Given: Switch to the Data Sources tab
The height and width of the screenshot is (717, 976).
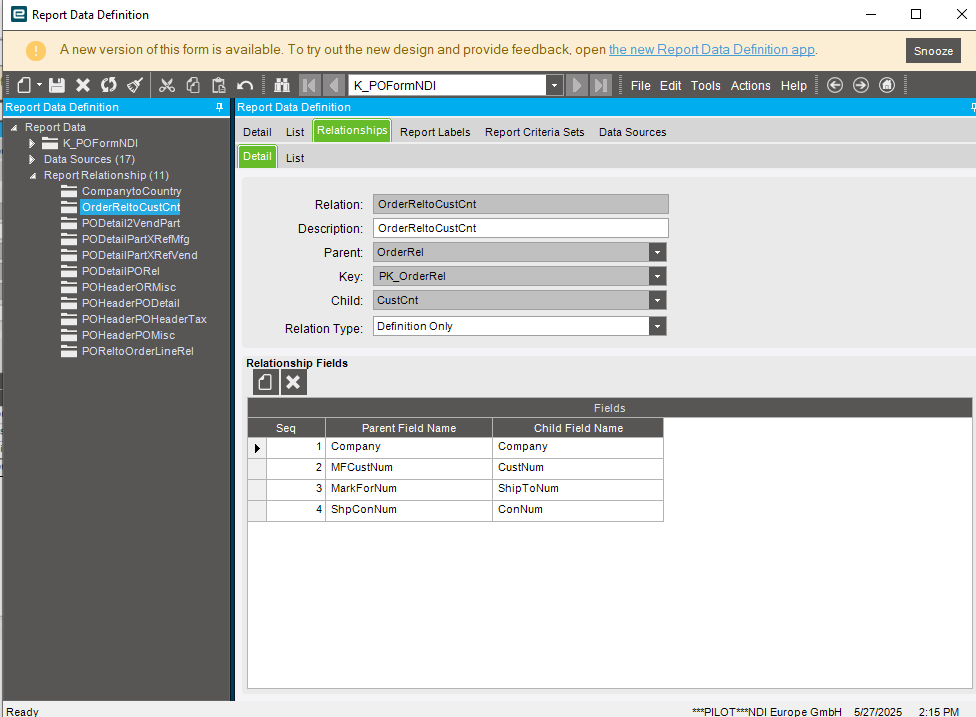Looking at the screenshot, I should [632, 132].
